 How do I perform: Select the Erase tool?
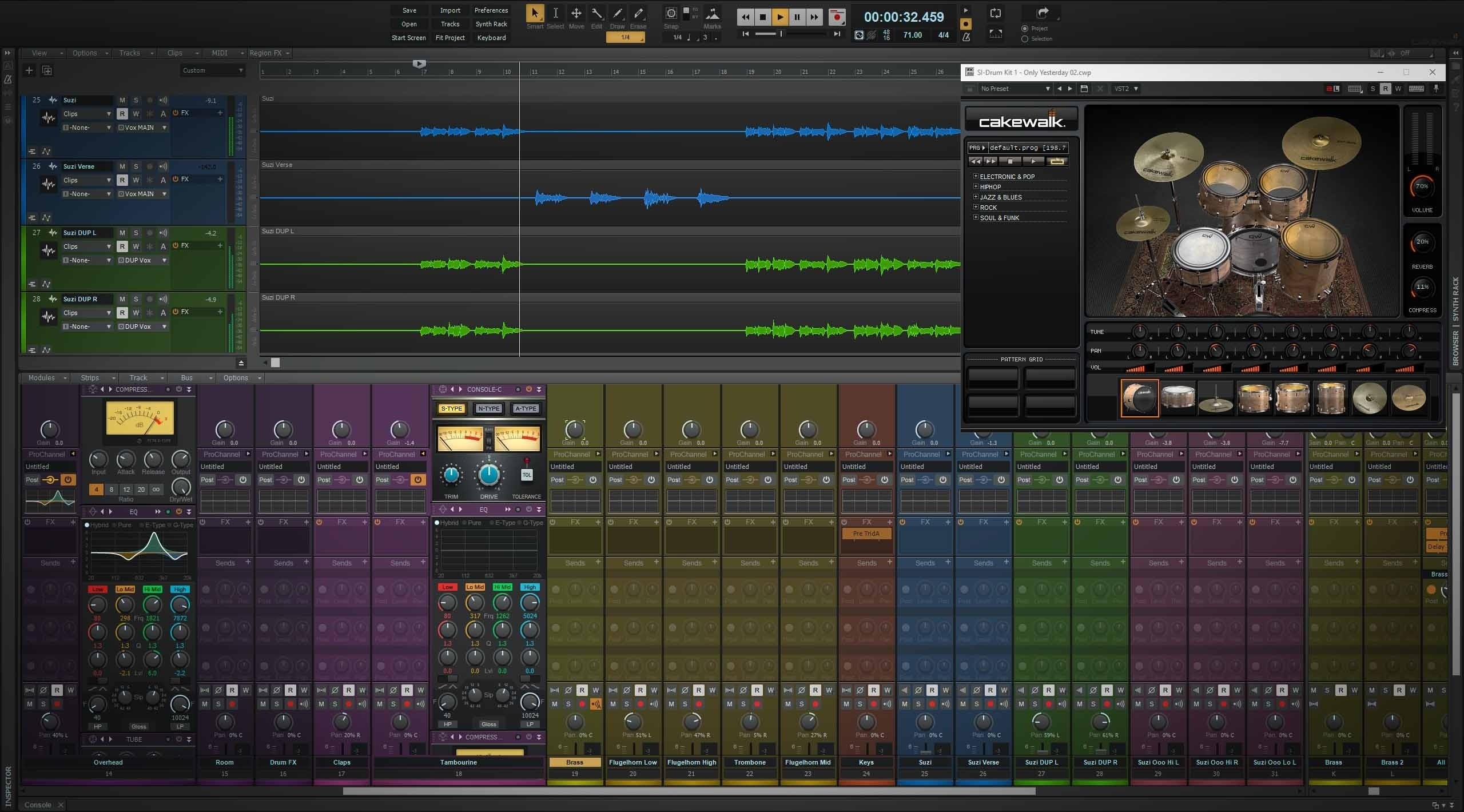pos(638,14)
